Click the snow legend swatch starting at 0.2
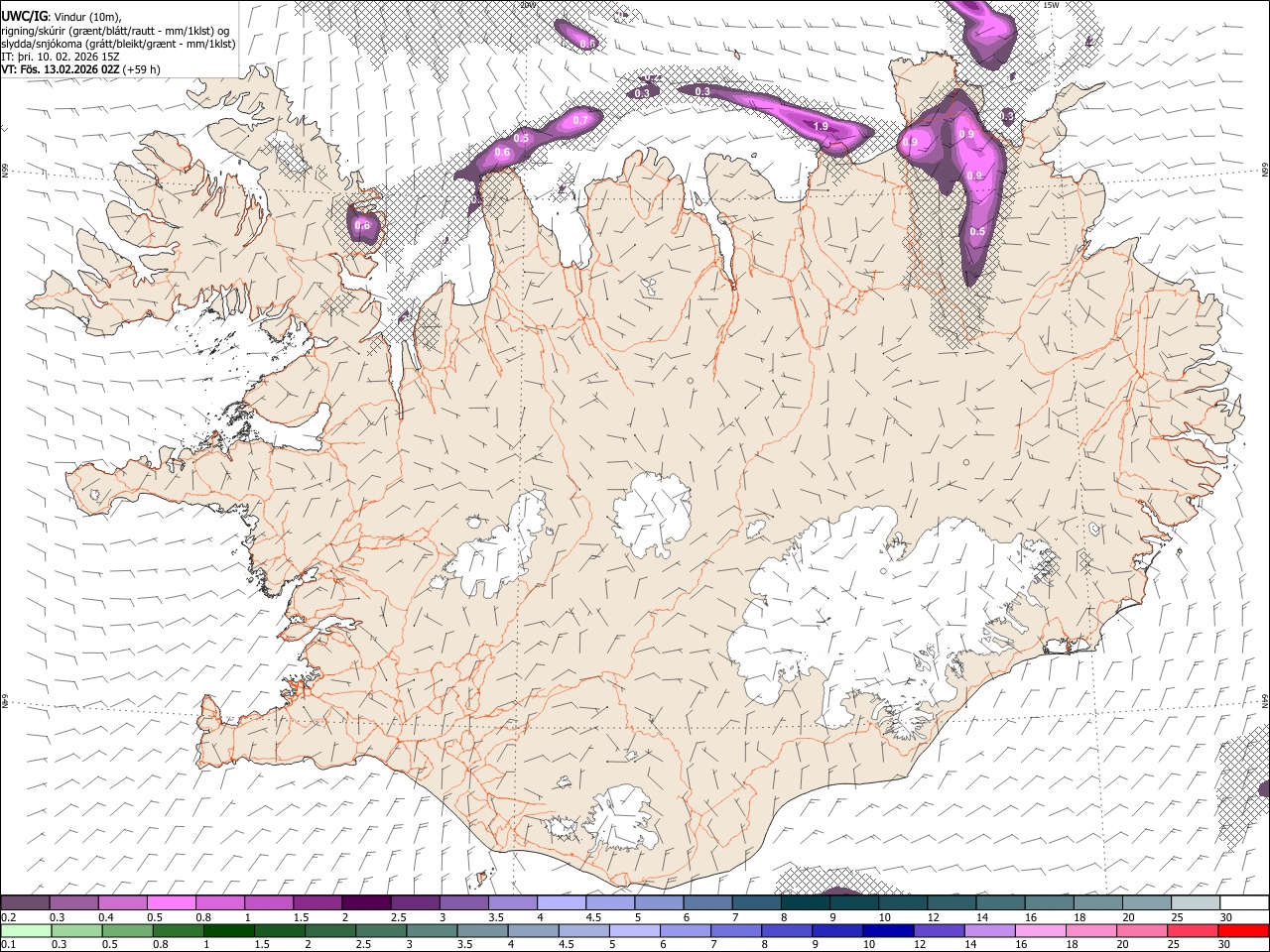This screenshot has height=952, width=1270. pyautogui.click(x=26, y=902)
